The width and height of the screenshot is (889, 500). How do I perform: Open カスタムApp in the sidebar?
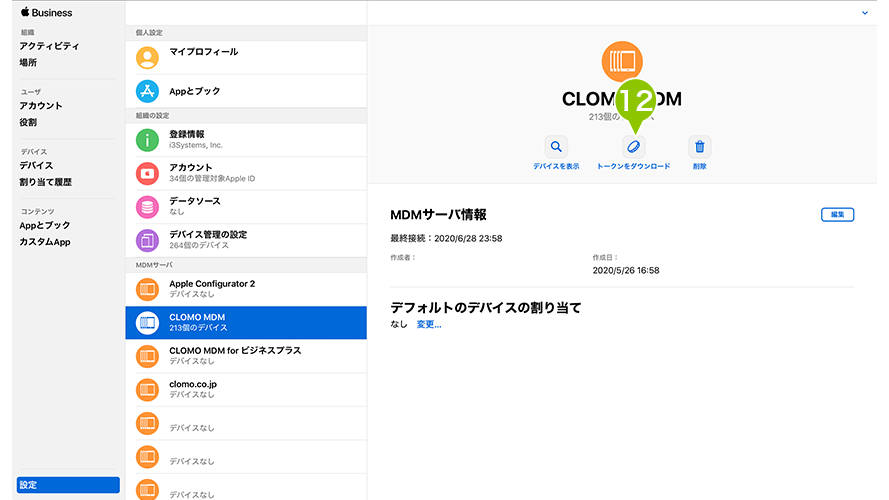tap(45, 241)
